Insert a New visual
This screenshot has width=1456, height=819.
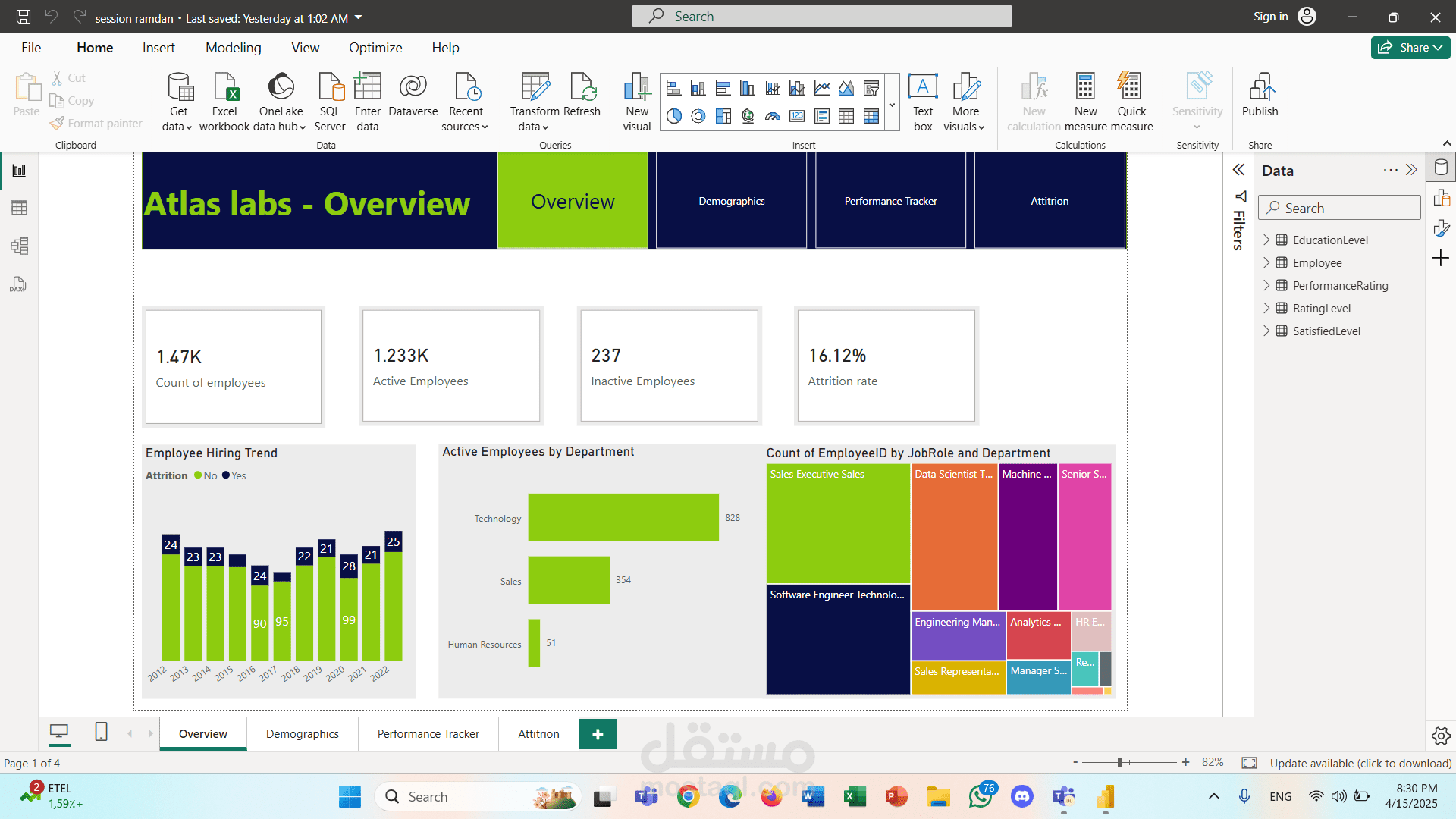click(x=637, y=102)
